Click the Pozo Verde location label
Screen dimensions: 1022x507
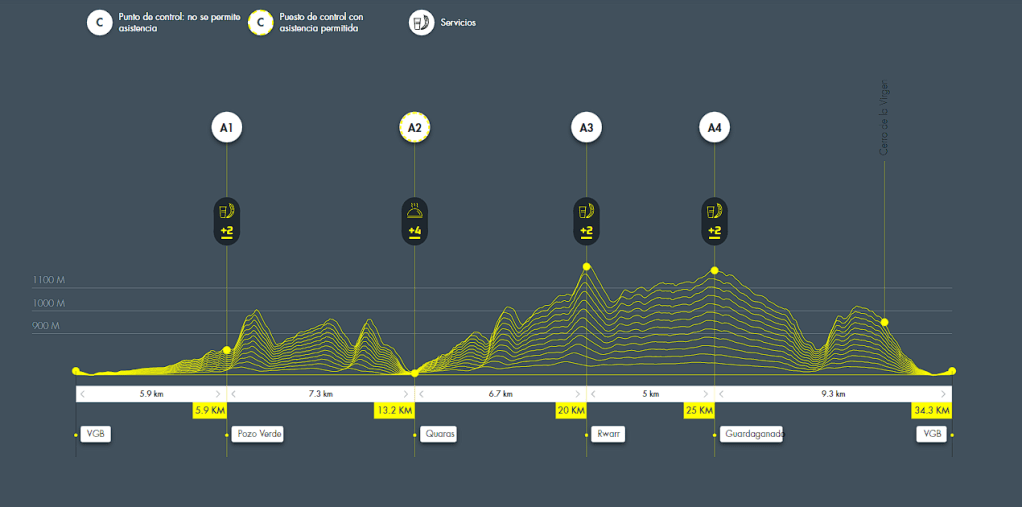point(258,434)
